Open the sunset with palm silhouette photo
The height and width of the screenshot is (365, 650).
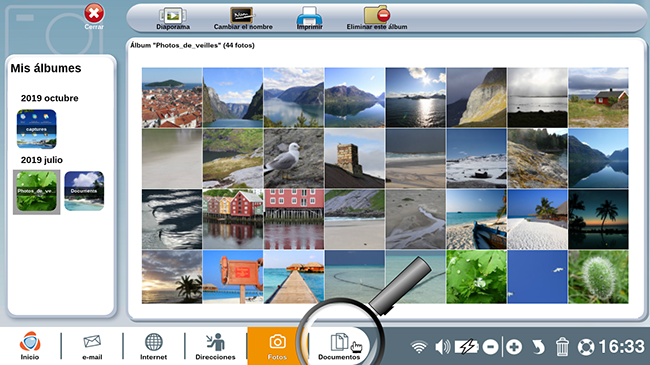172,277
